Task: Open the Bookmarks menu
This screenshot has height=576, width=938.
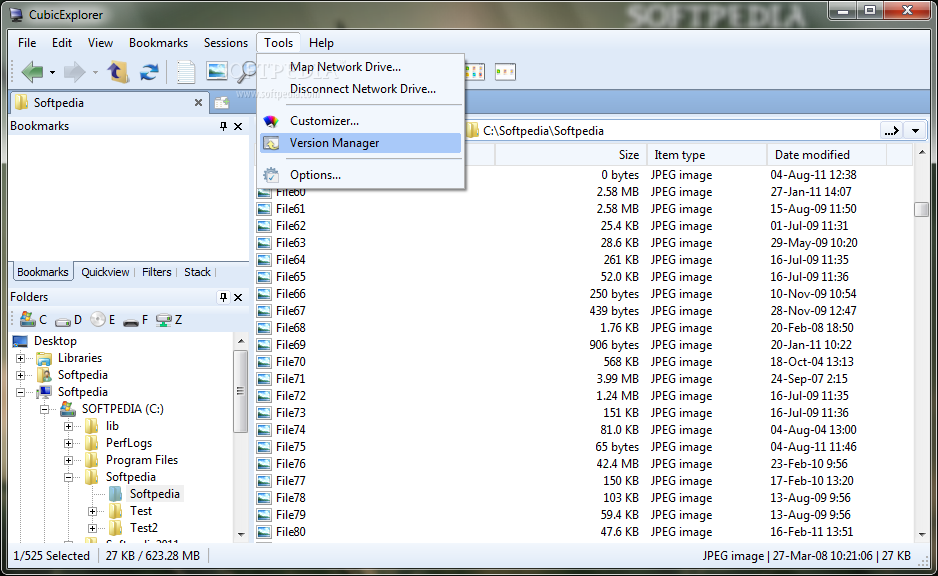Action: point(159,43)
